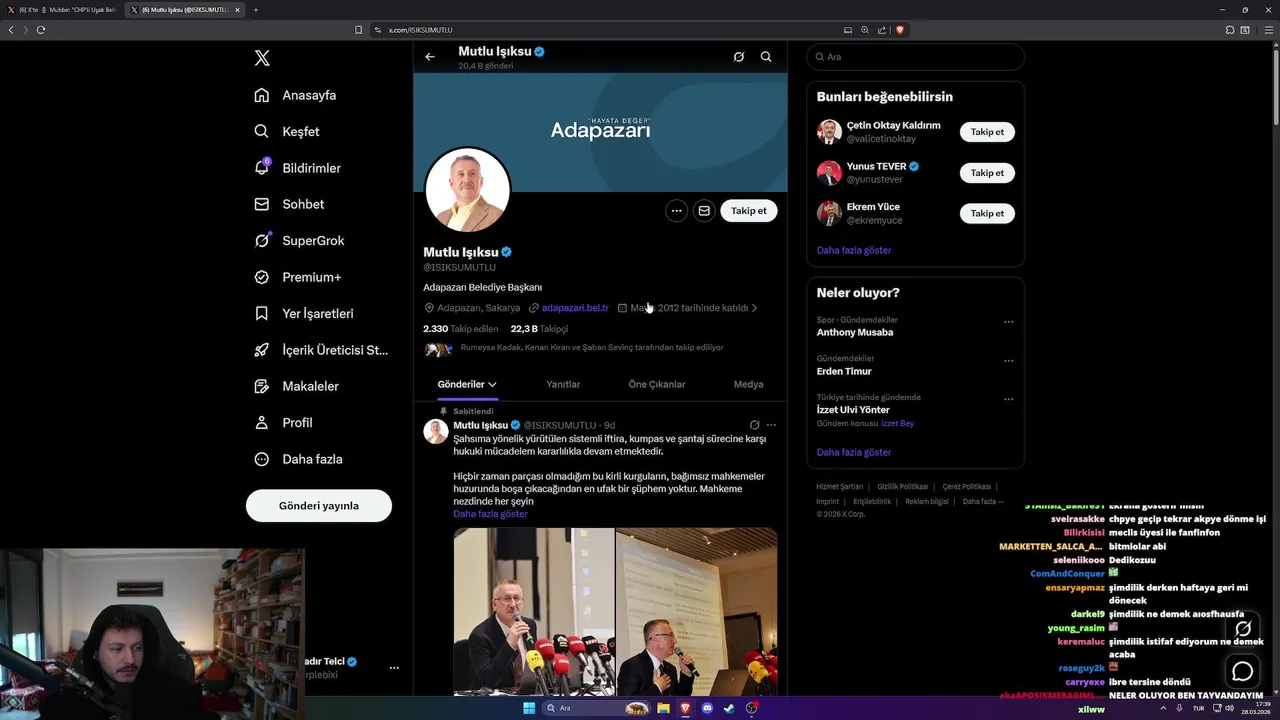Click the Grok floating button

(1243, 629)
